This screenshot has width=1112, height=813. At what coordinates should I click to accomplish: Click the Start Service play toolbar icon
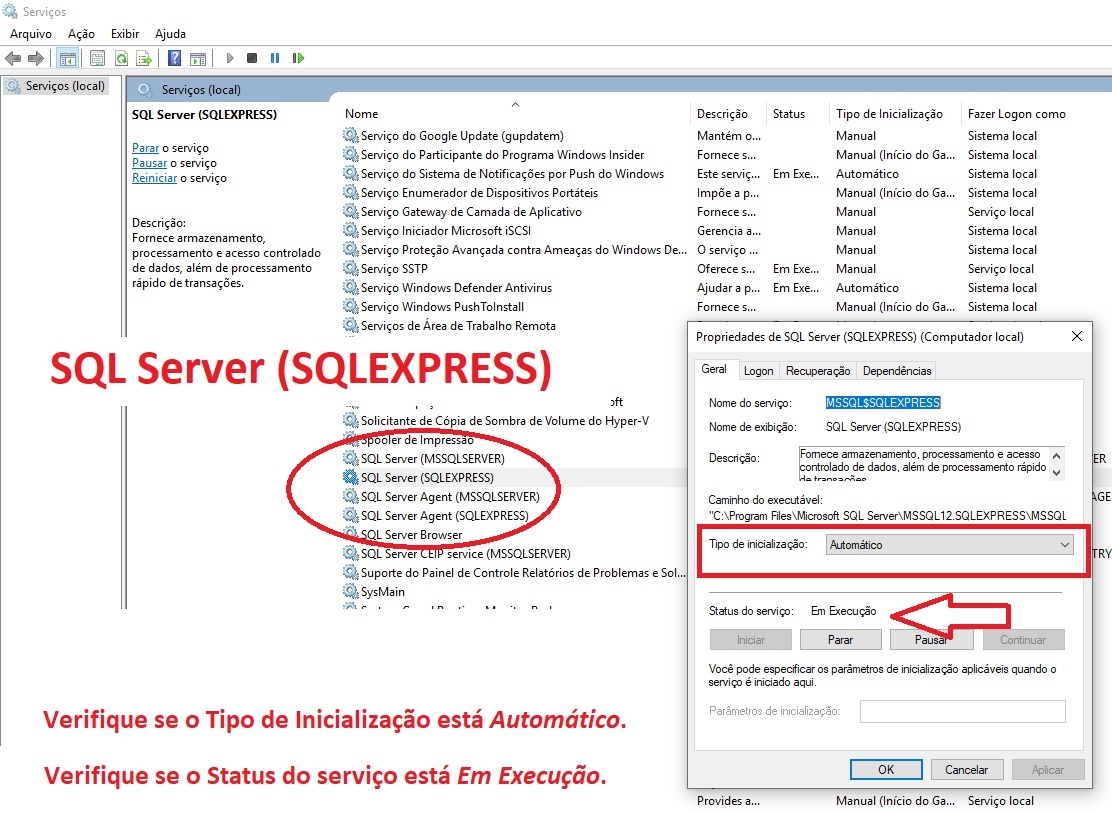point(229,58)
